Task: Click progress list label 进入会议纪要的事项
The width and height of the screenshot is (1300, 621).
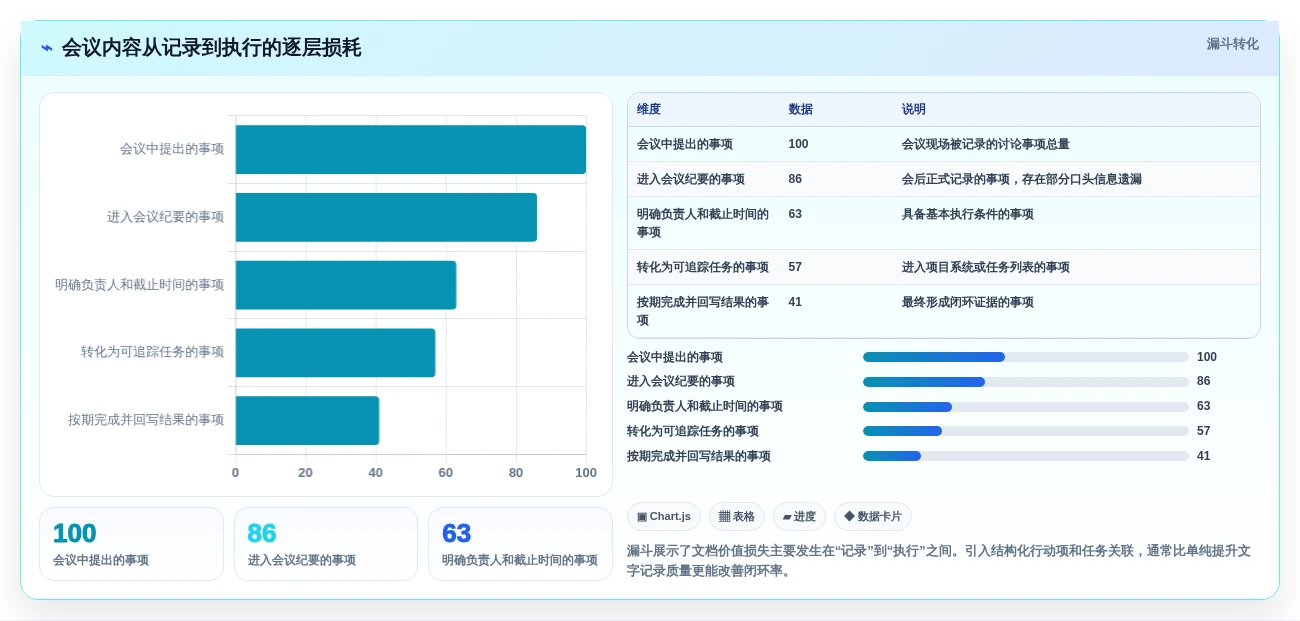Action: click(681, 381)
